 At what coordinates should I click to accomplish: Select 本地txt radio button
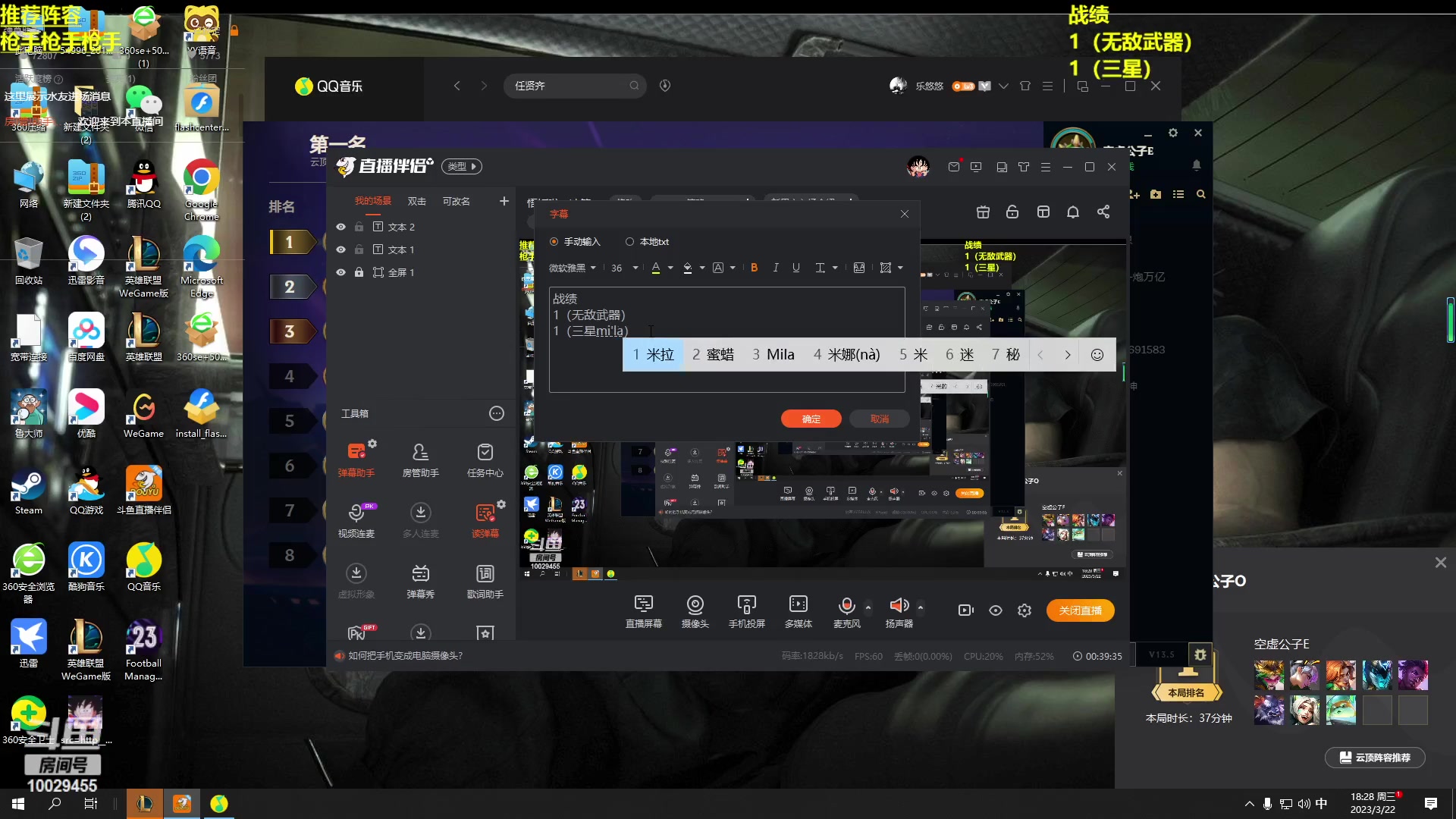tap(629, 240)
